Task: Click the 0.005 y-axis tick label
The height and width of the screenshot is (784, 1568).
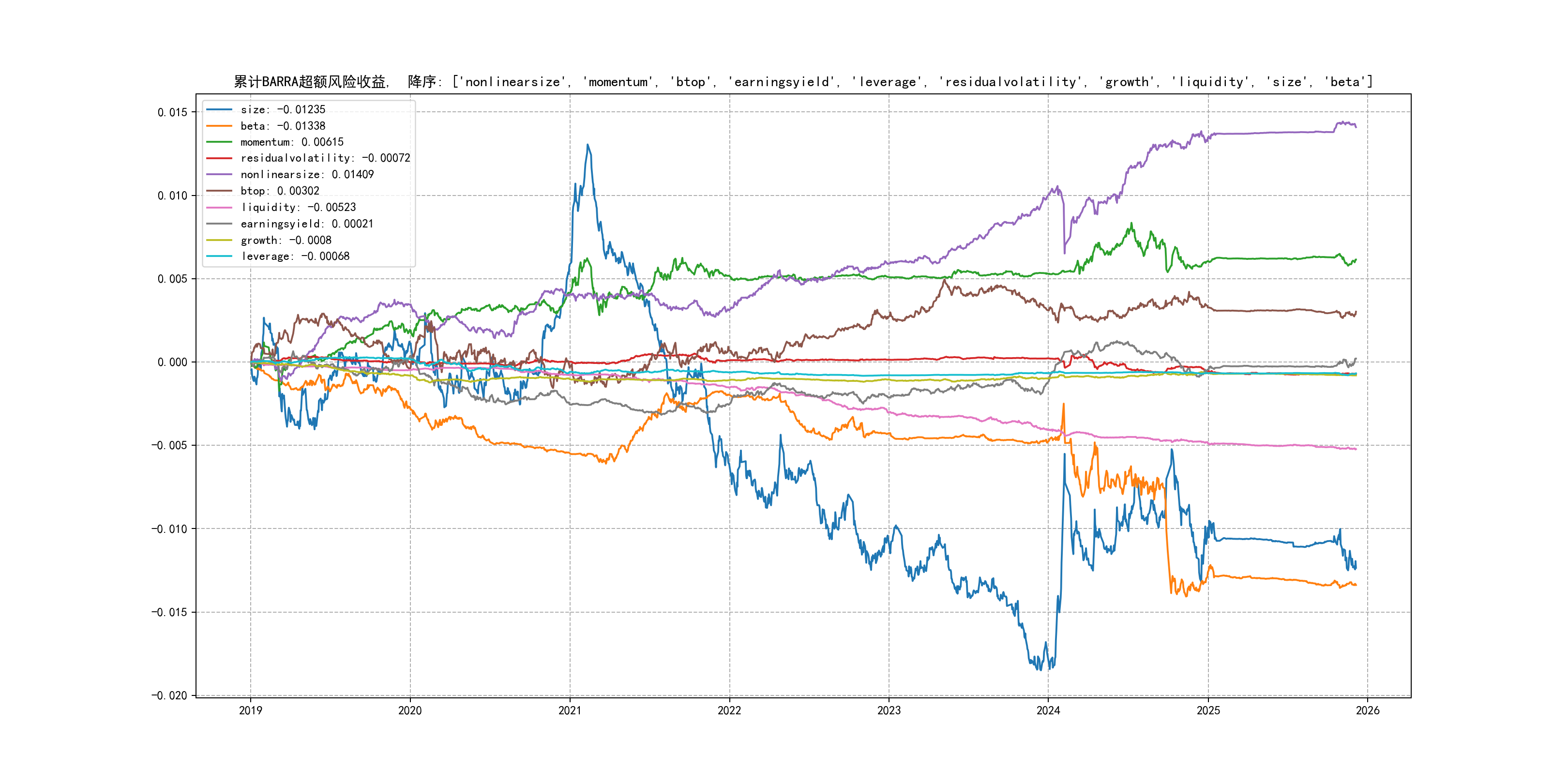Action: [x=172, y=279]
